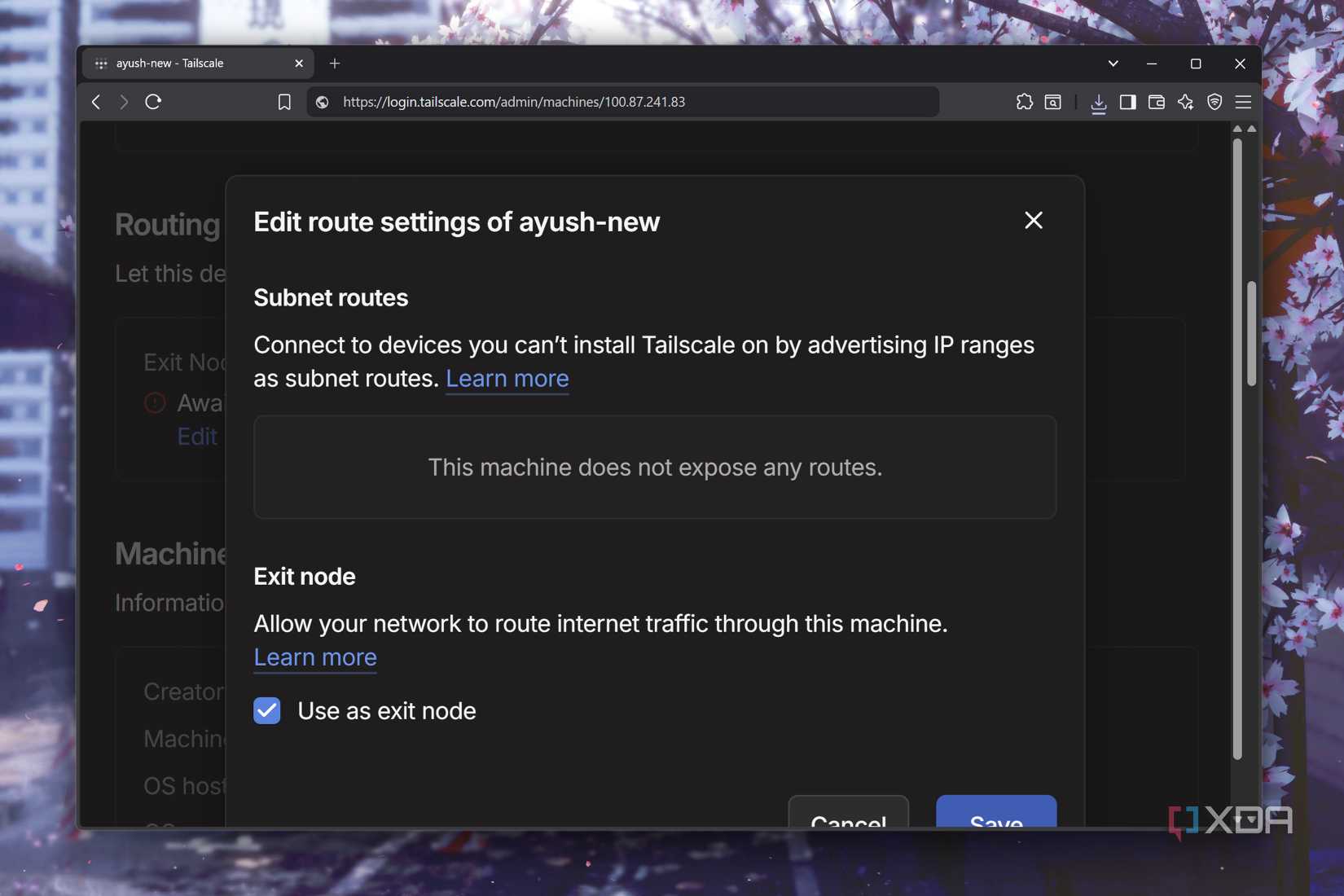
Task: Open a new browser tab
Action: tap(335, 64)
